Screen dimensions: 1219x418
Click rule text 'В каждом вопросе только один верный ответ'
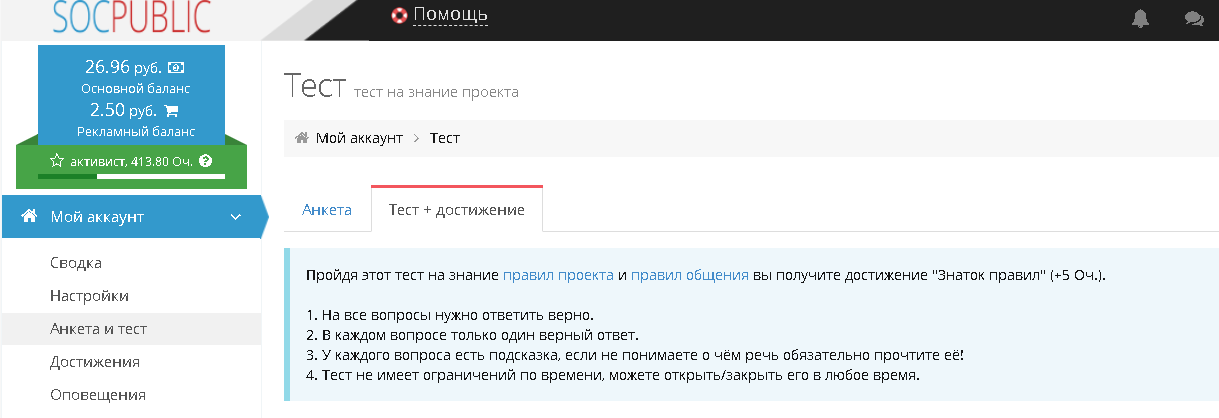click(x=472, y=334)
